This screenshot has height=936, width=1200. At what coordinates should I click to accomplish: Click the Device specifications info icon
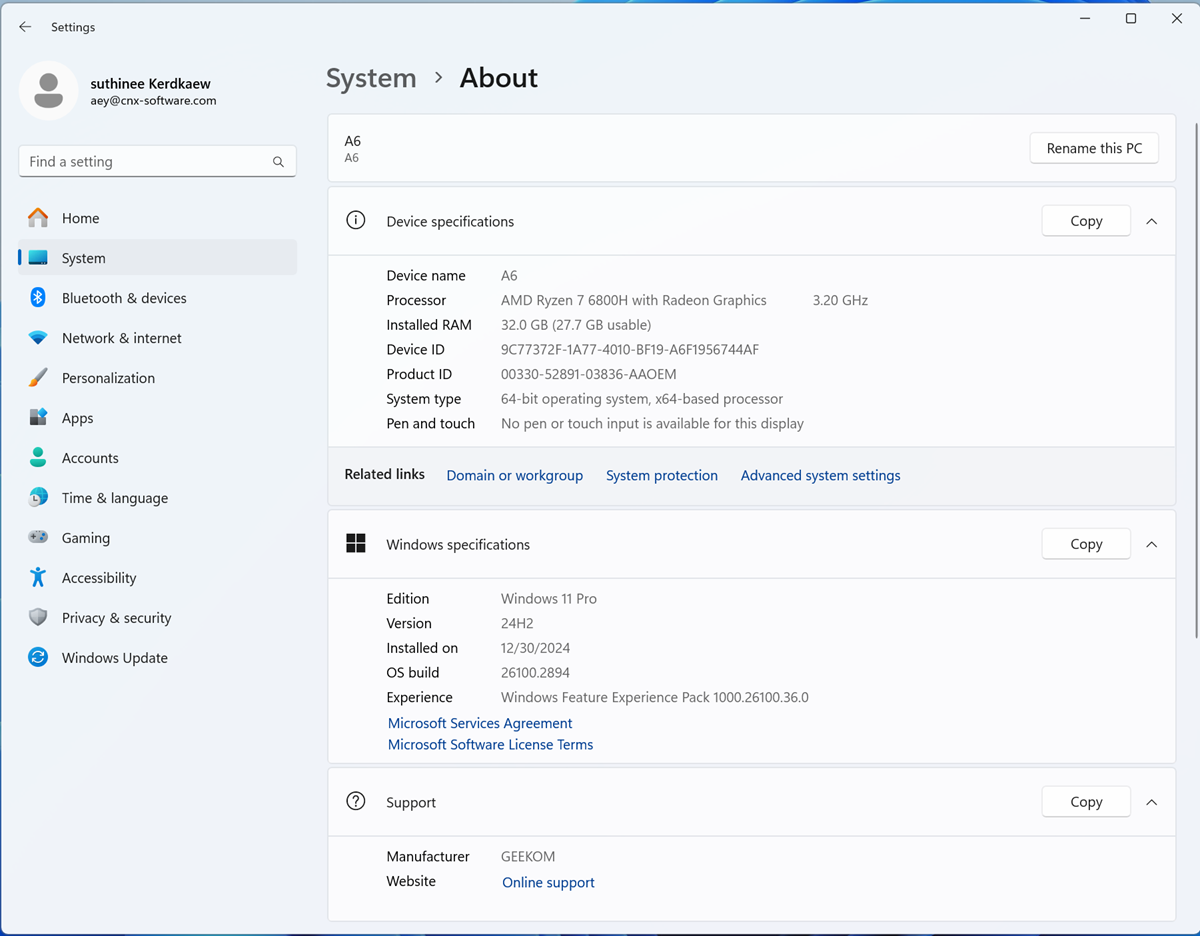[x=356, y=221]
